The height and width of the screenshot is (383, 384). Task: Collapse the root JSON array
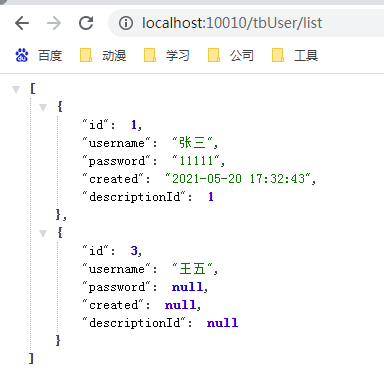coord(16,89)
